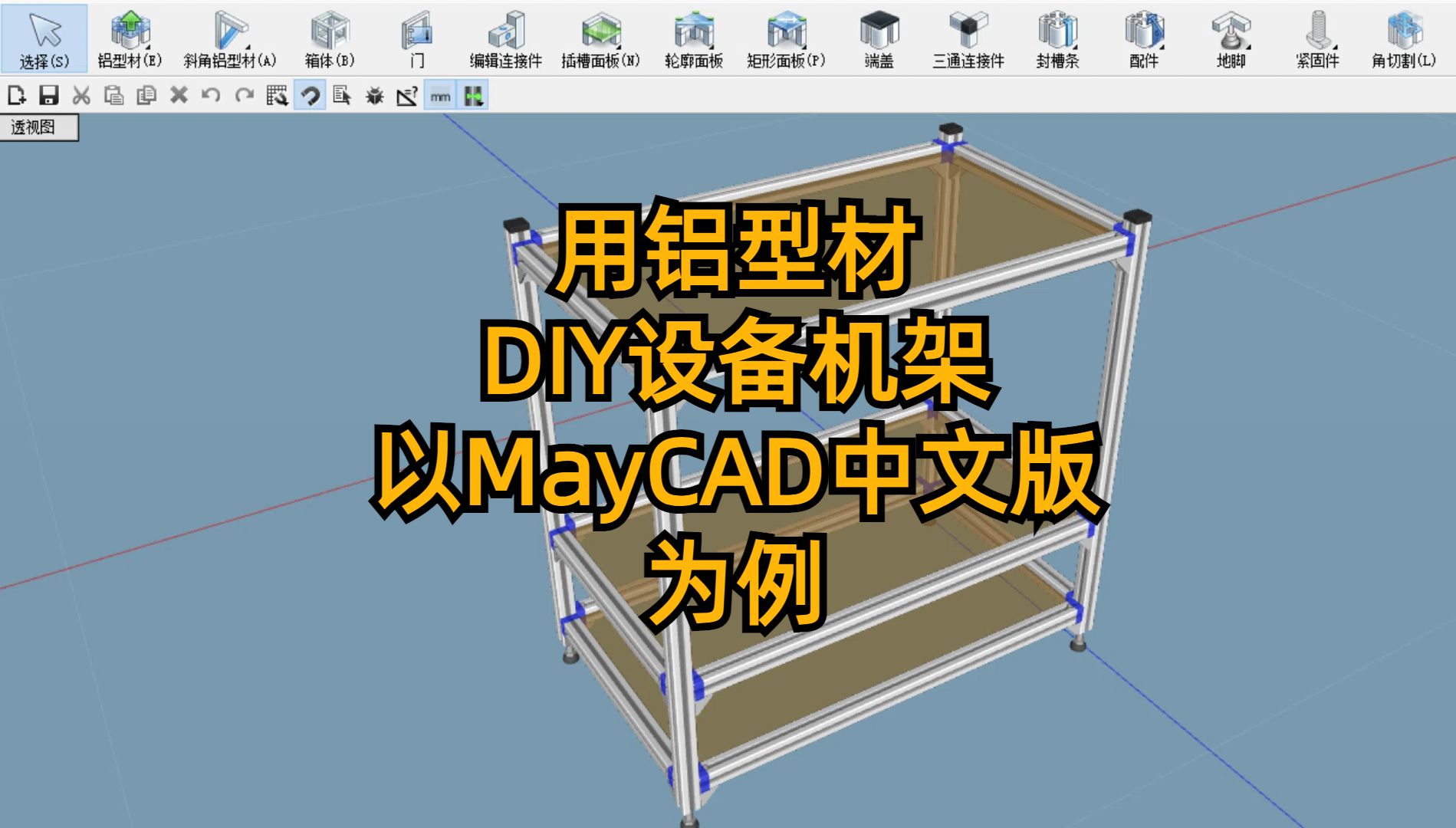Toggle the green profile dimension button
Screen dimensions: 1456x828
473,96
